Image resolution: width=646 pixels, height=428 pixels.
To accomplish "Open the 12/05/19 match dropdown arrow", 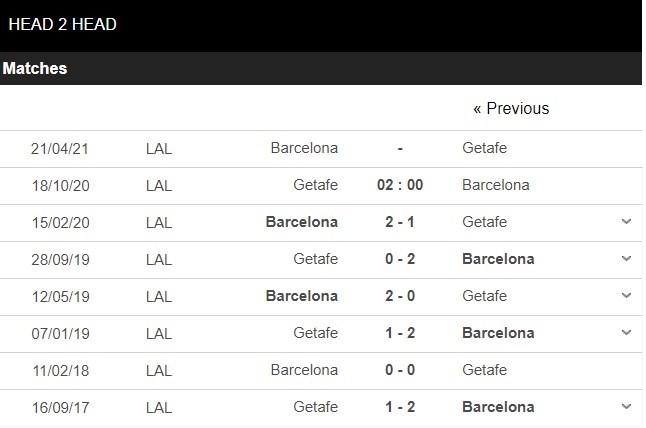I will pos(626,296).
